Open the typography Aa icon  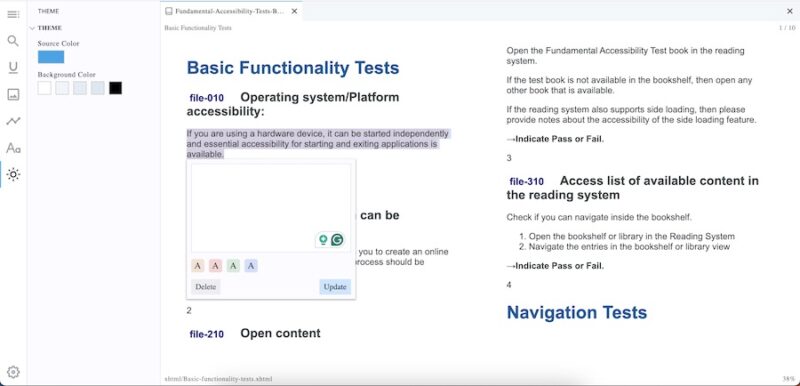[13, 148]
